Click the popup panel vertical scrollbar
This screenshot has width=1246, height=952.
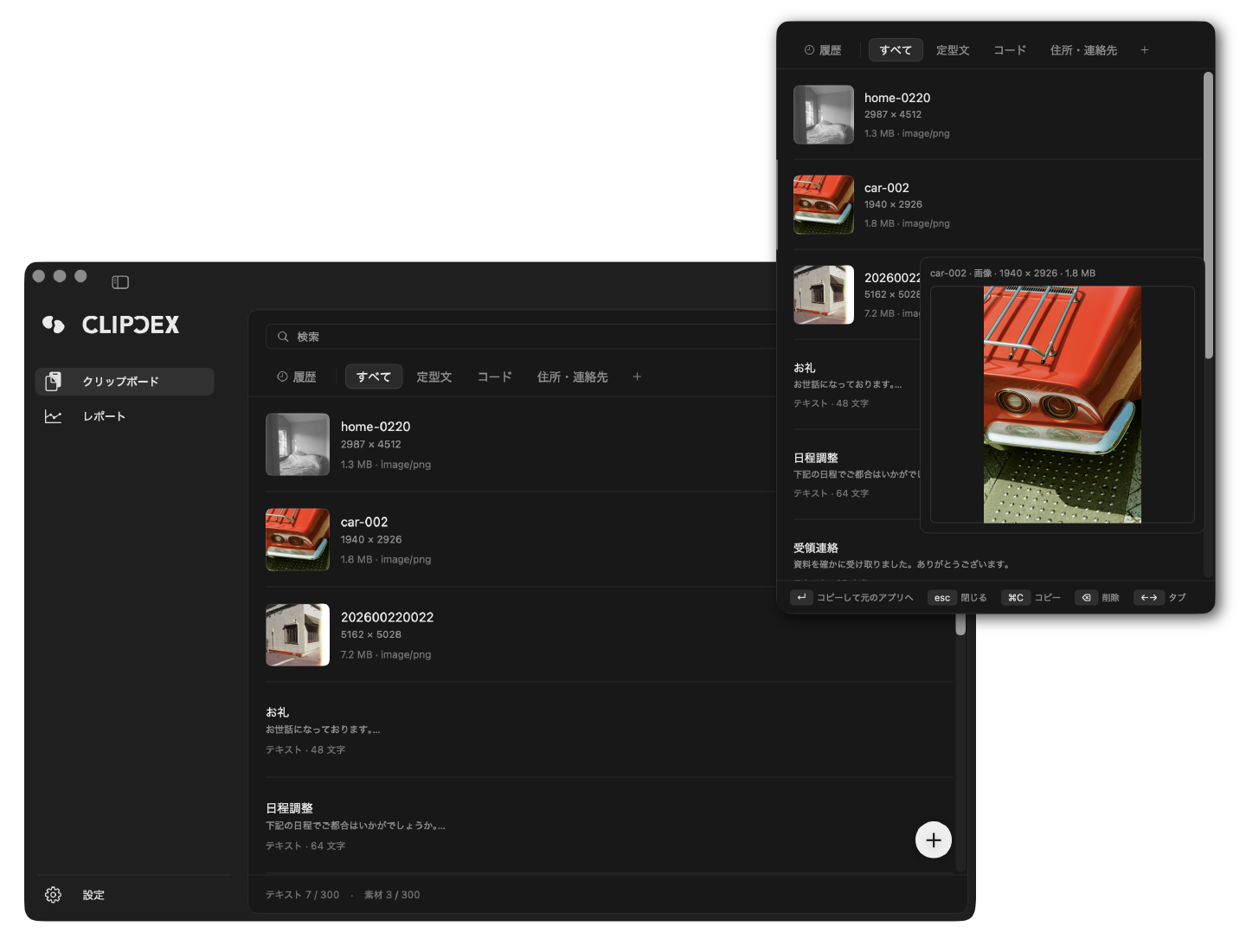point(1208,215)
